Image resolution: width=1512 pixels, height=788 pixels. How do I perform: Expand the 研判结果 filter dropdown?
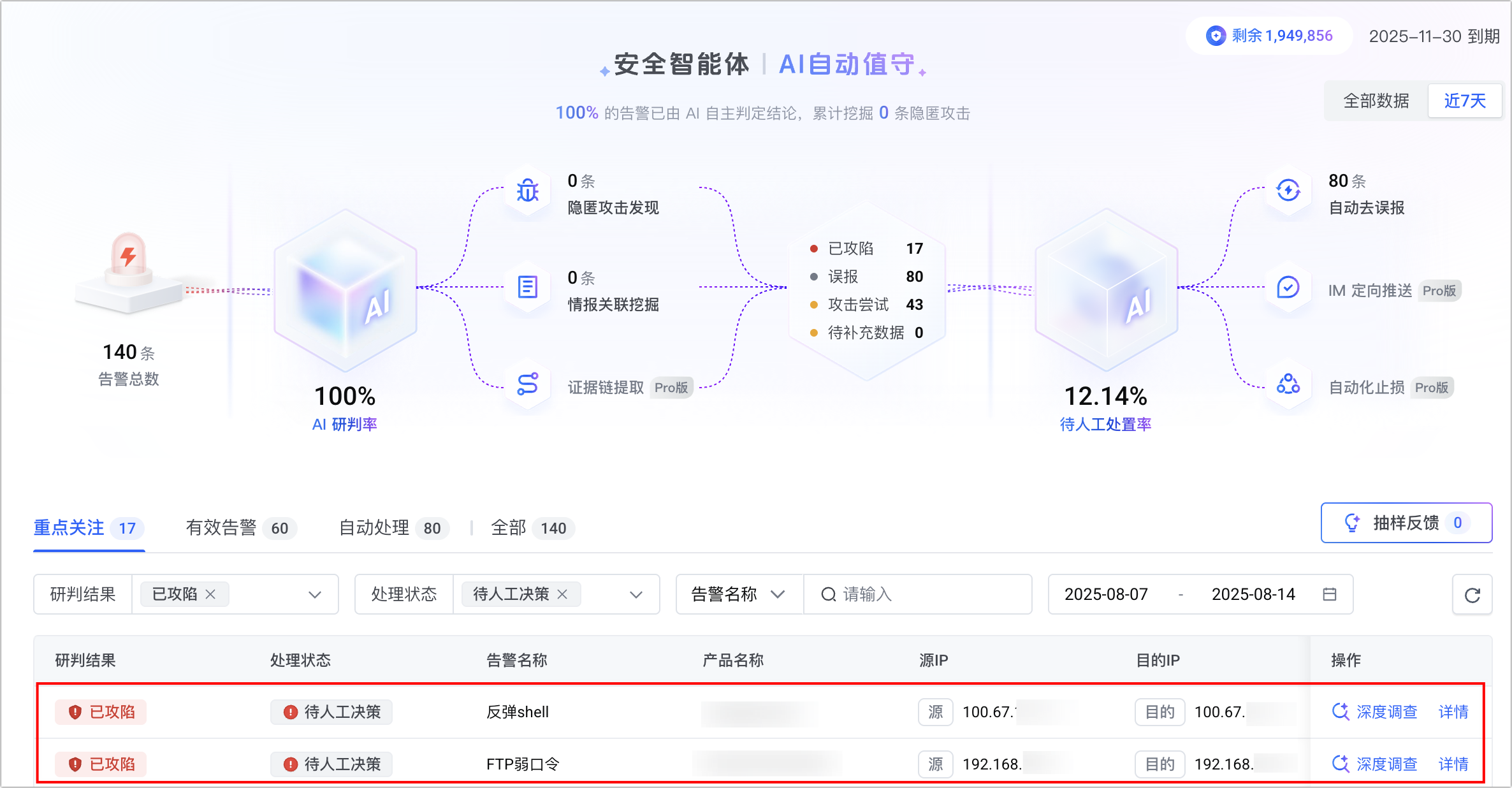pyautogui.click(x=314, y=594)
